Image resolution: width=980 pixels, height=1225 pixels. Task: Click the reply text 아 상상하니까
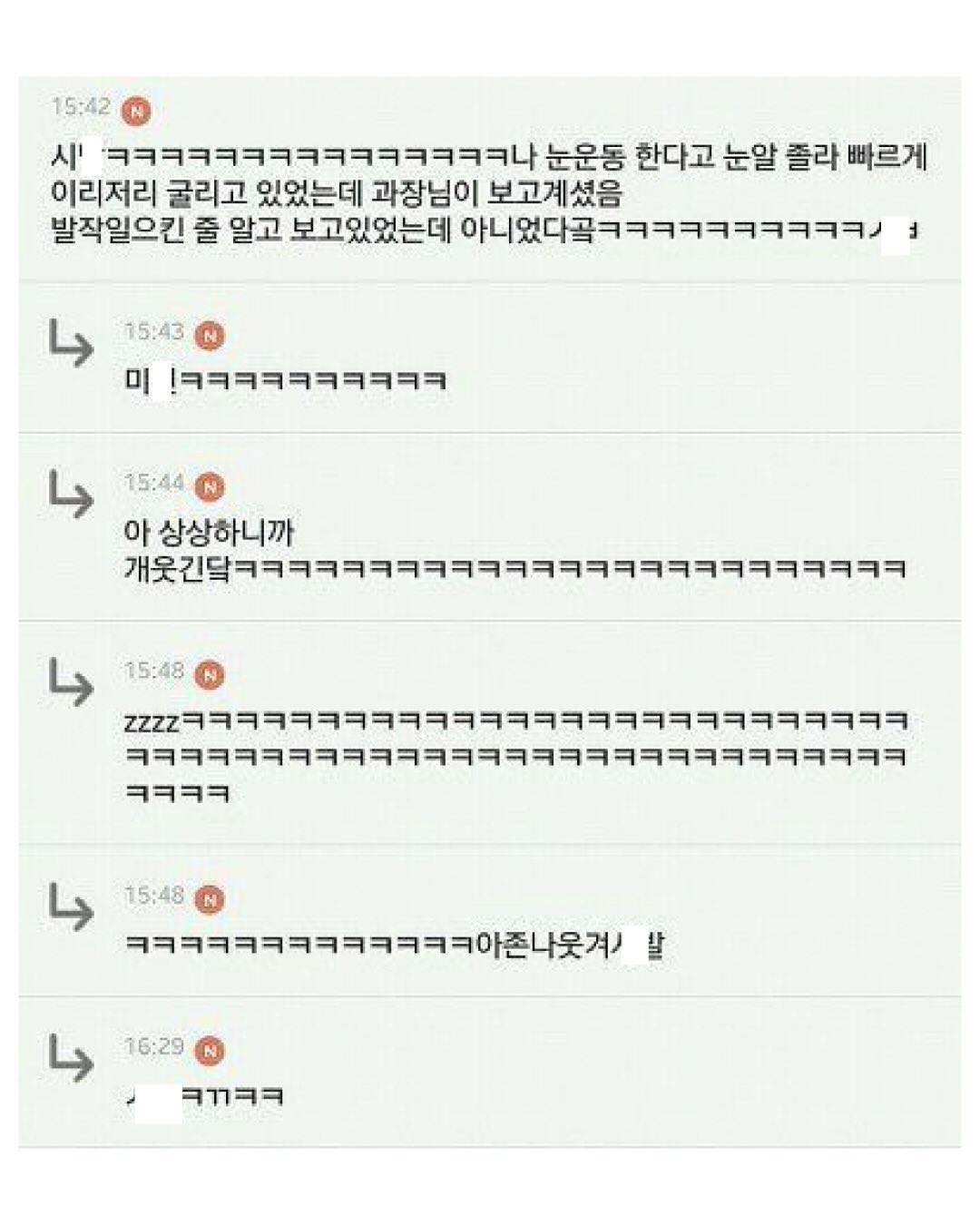click(x=209, y=532)
